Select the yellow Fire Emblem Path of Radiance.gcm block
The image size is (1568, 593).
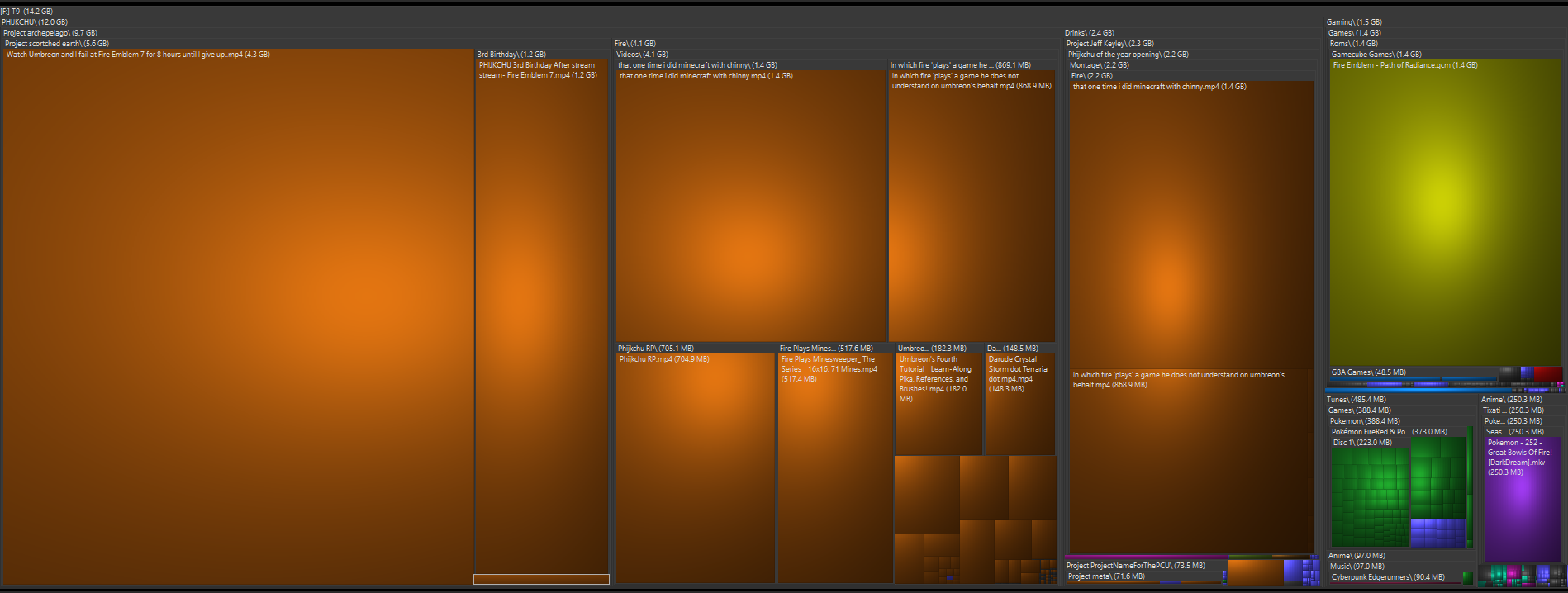pyautogui.click(x=1445, y=213)
